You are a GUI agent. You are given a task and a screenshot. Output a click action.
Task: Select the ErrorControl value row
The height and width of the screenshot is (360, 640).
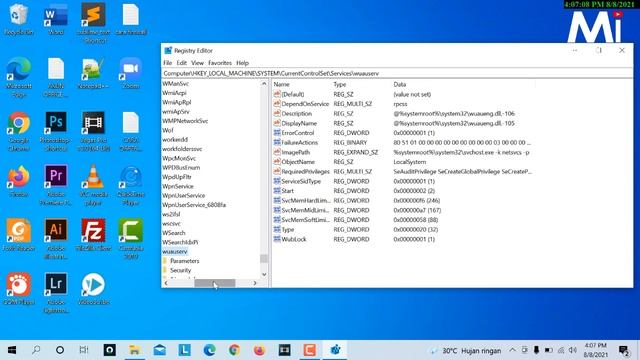point(403,133)
